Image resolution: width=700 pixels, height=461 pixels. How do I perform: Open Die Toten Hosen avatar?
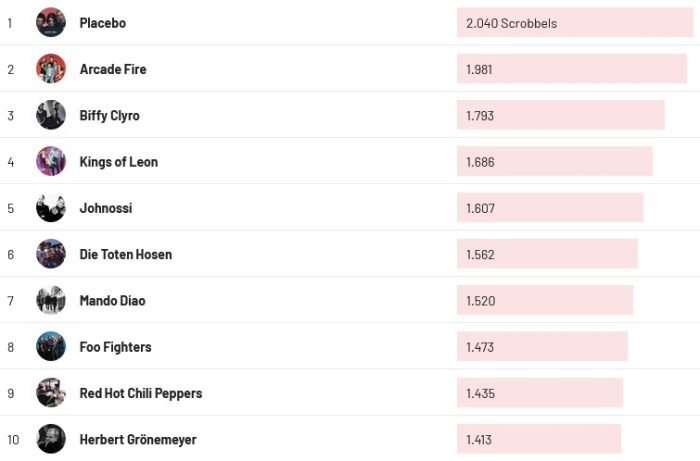51,254
